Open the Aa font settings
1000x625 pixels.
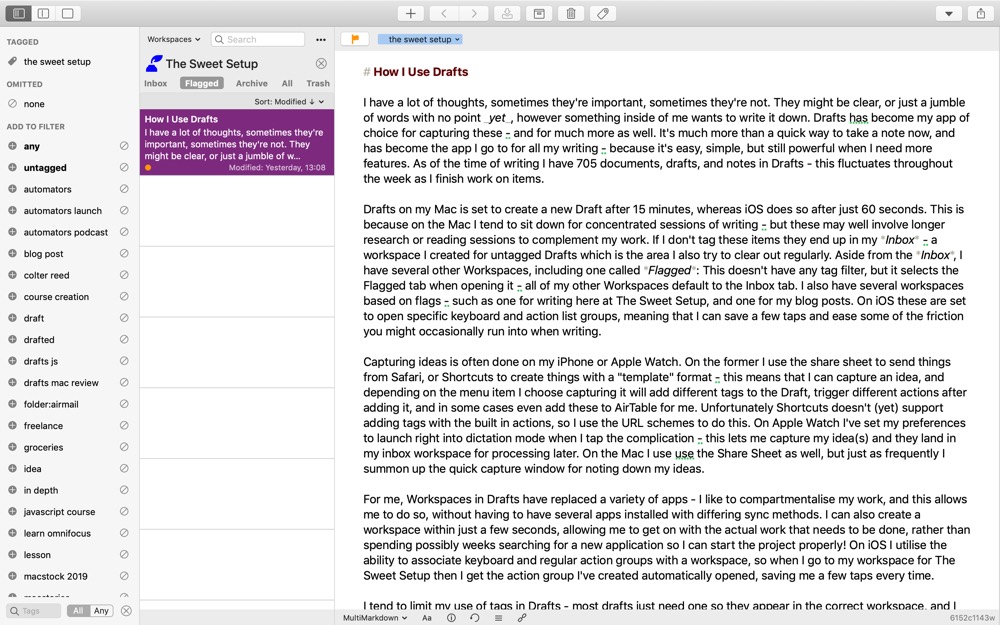tap(427, 618)
